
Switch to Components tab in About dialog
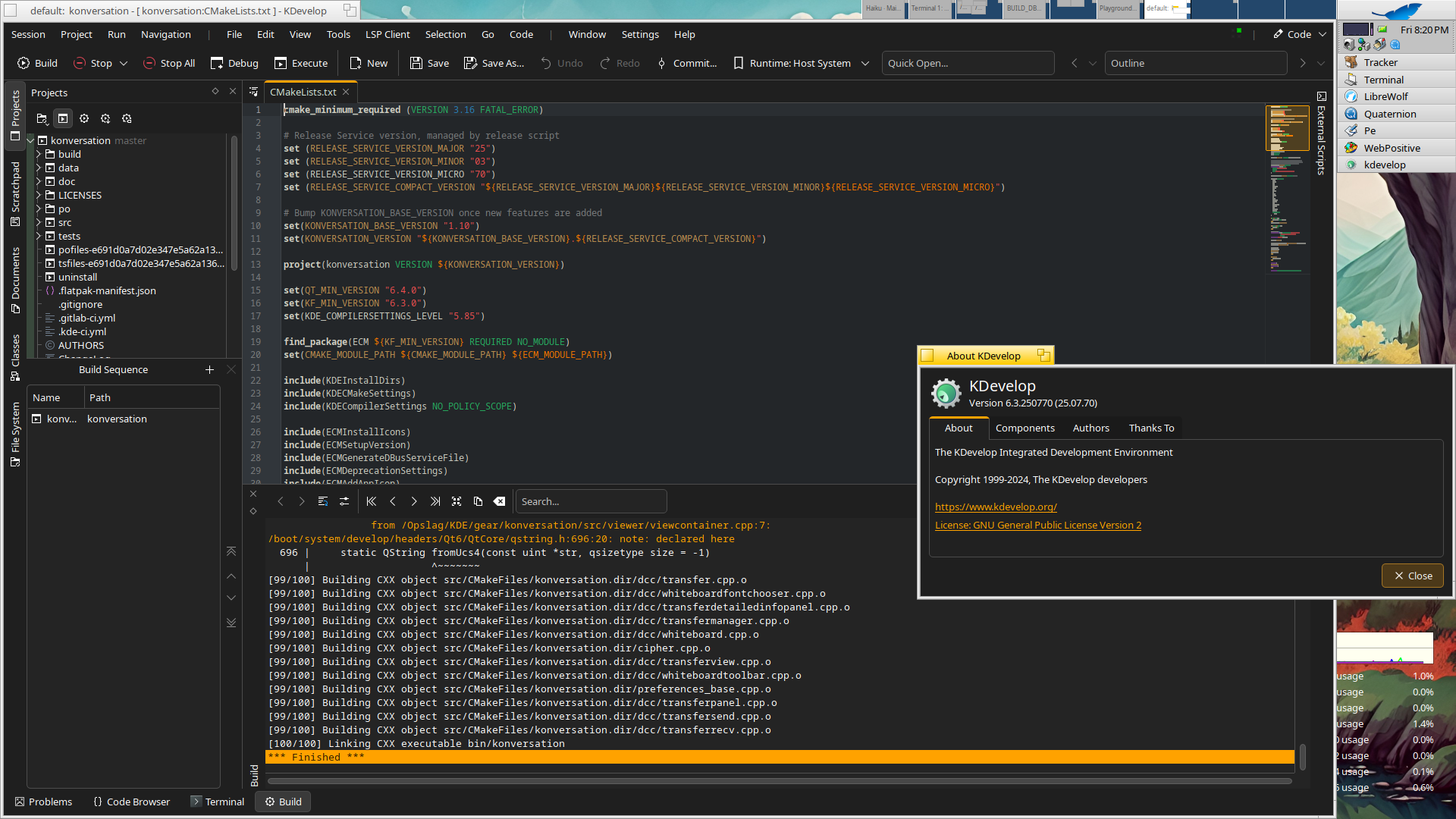(x=1025, y=428)
